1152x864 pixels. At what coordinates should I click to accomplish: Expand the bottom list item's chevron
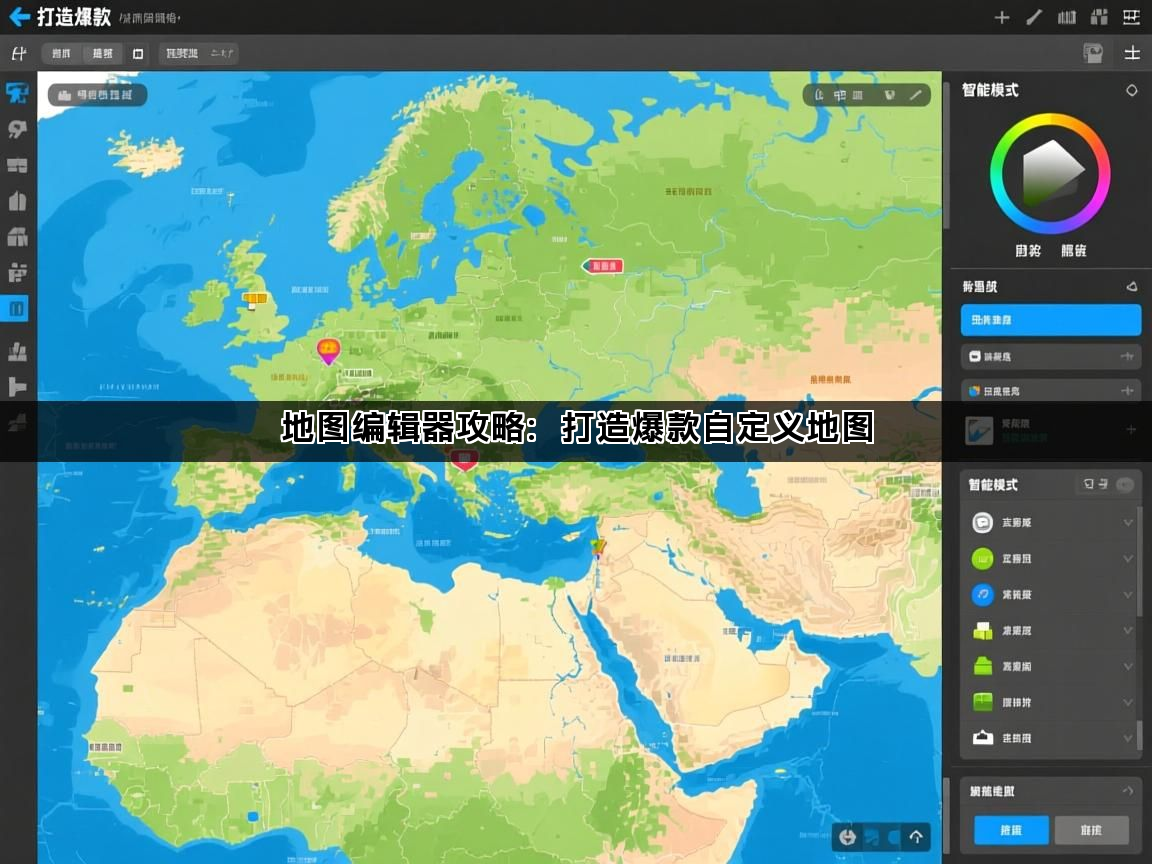coord(1128,738)
